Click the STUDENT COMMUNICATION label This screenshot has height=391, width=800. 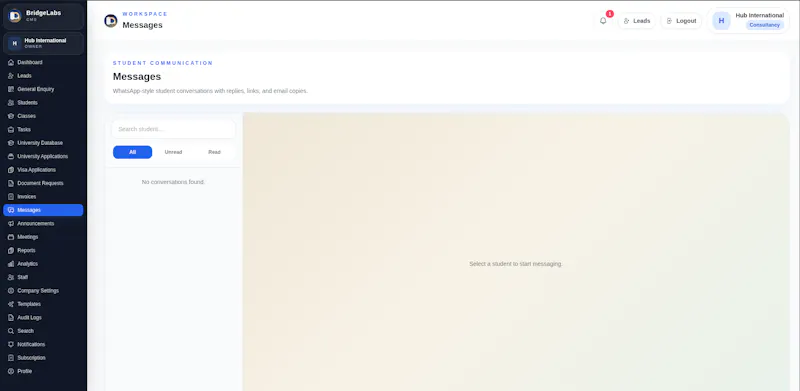click(163, 63)
